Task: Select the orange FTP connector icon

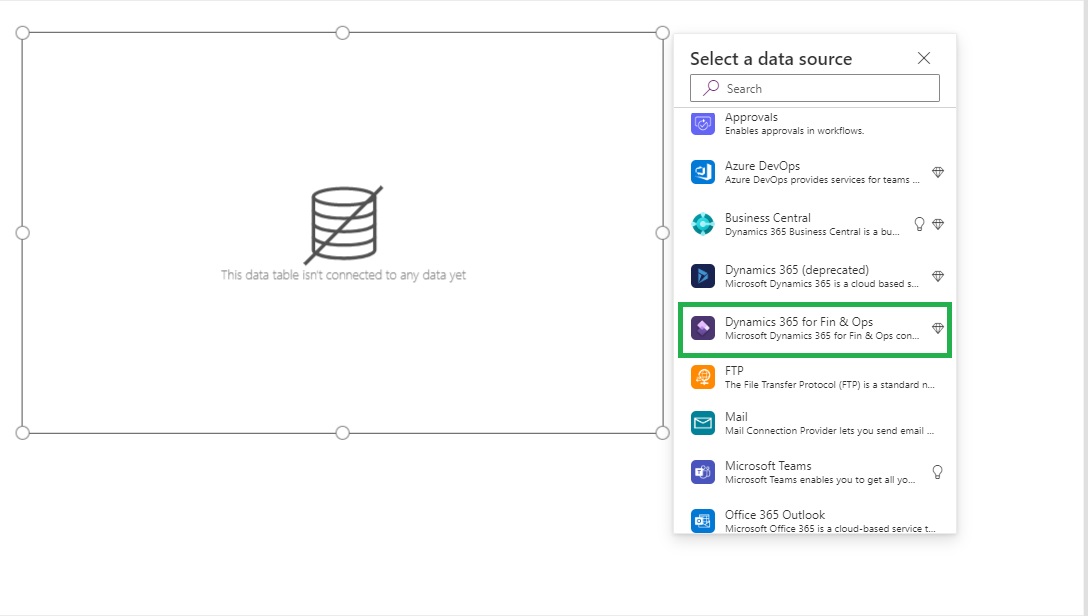Action: tap(703, 377)
